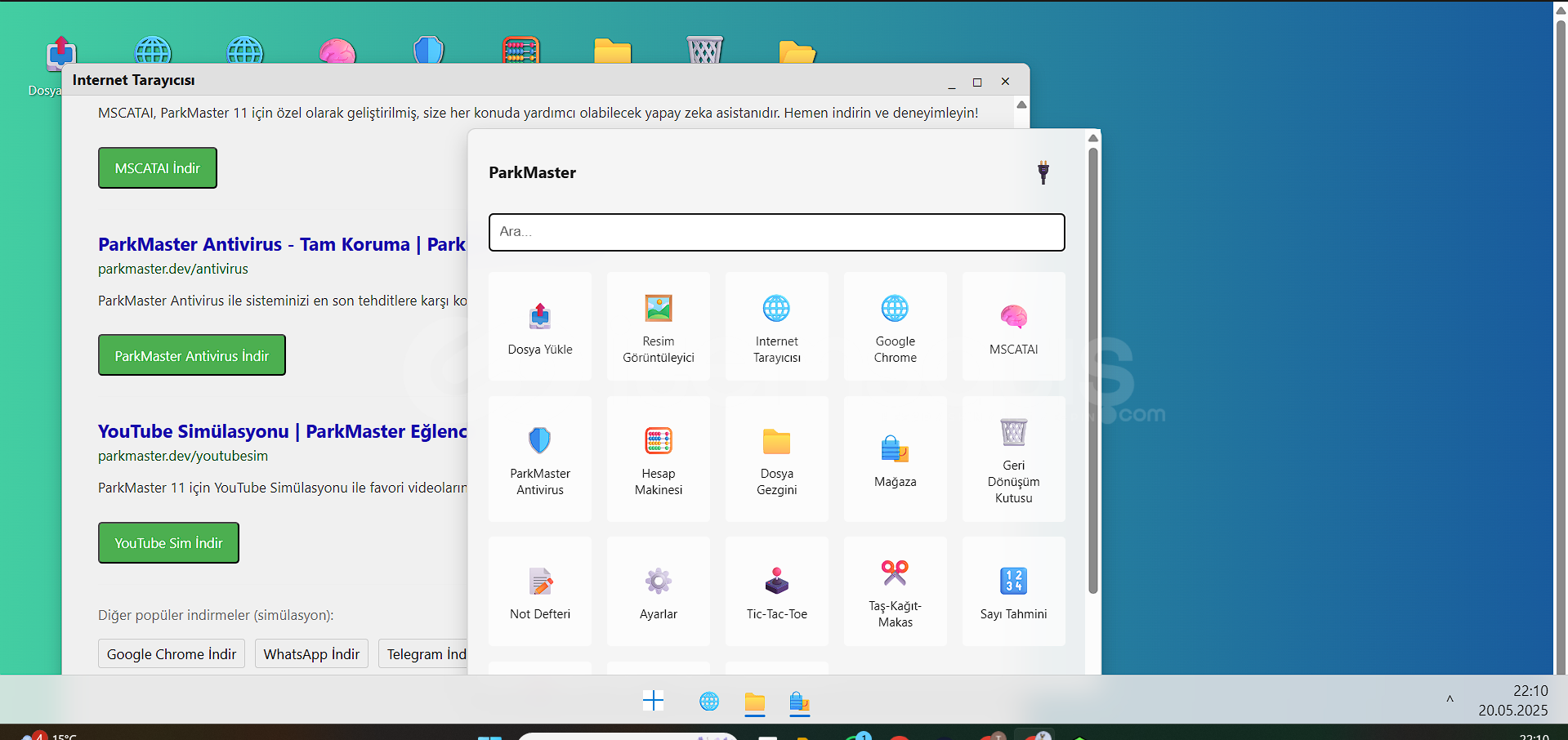Launch Dosya Gezgini from menu grid
The width and height of the screenshot is (1568, 740).
(x=777, y=459)
